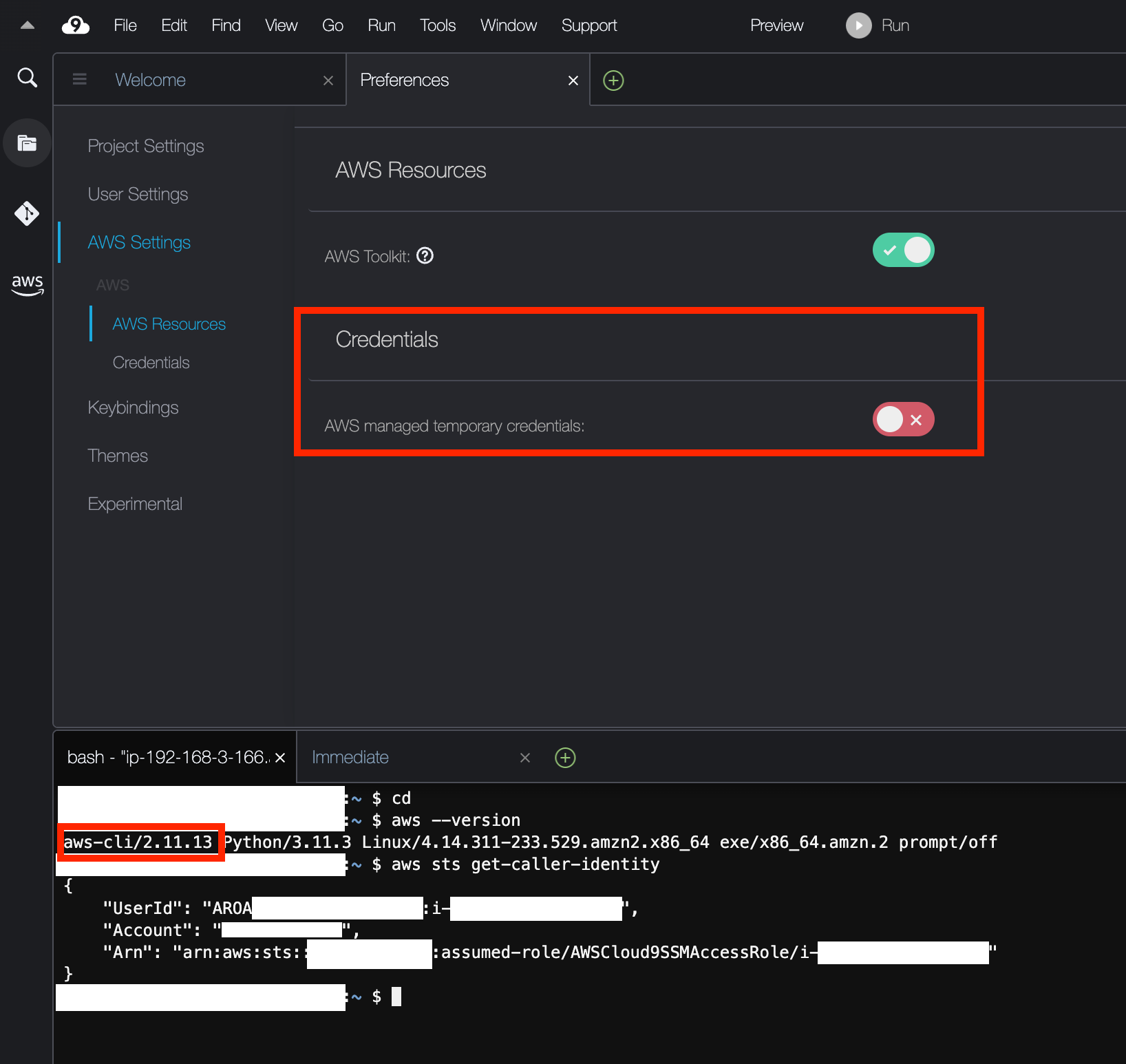Open the Run menu in the menu bar
The width and height of the screenshot is (1126, 1064).
point(381,25)
